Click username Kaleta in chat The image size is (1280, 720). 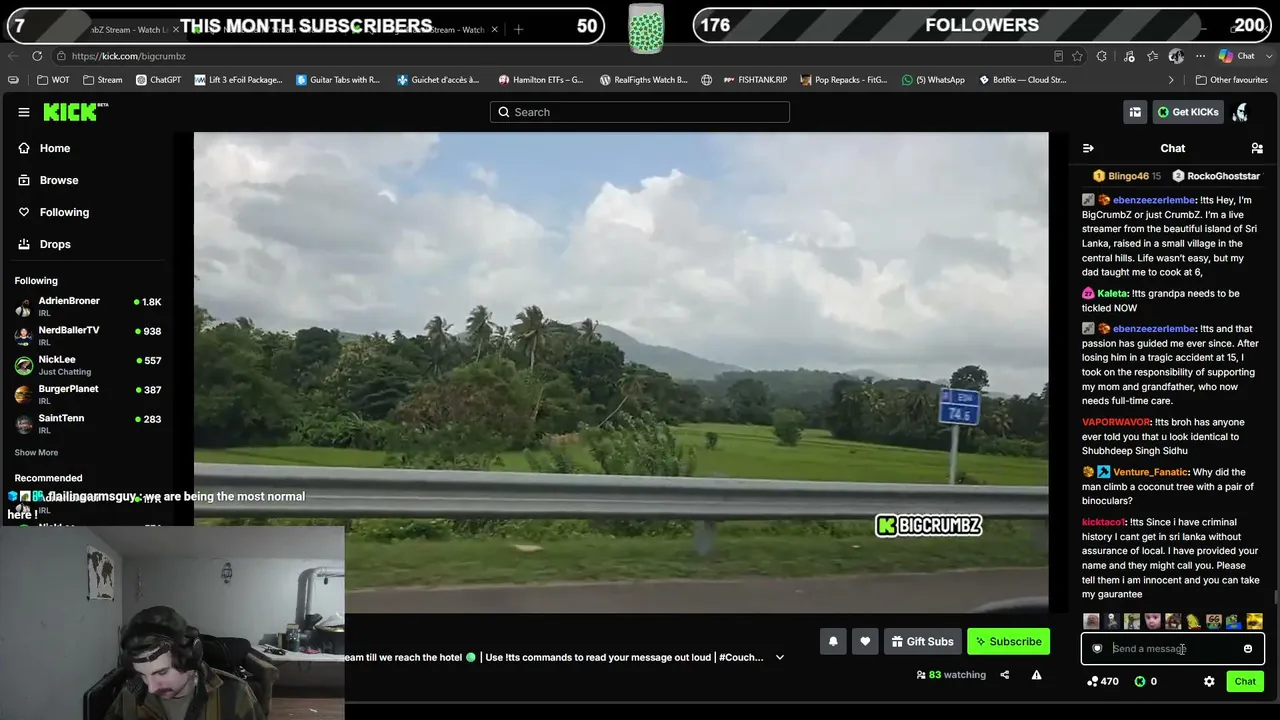(x=1113, y=294)
